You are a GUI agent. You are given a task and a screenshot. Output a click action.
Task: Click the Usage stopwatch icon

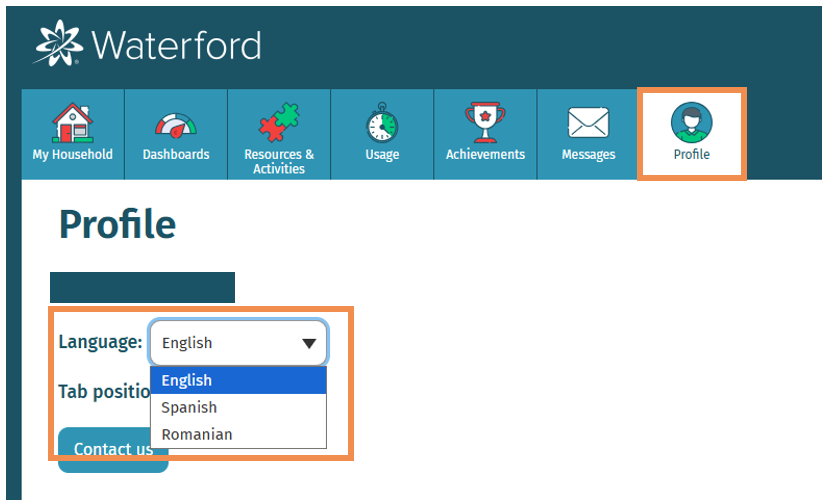point(382,123)
